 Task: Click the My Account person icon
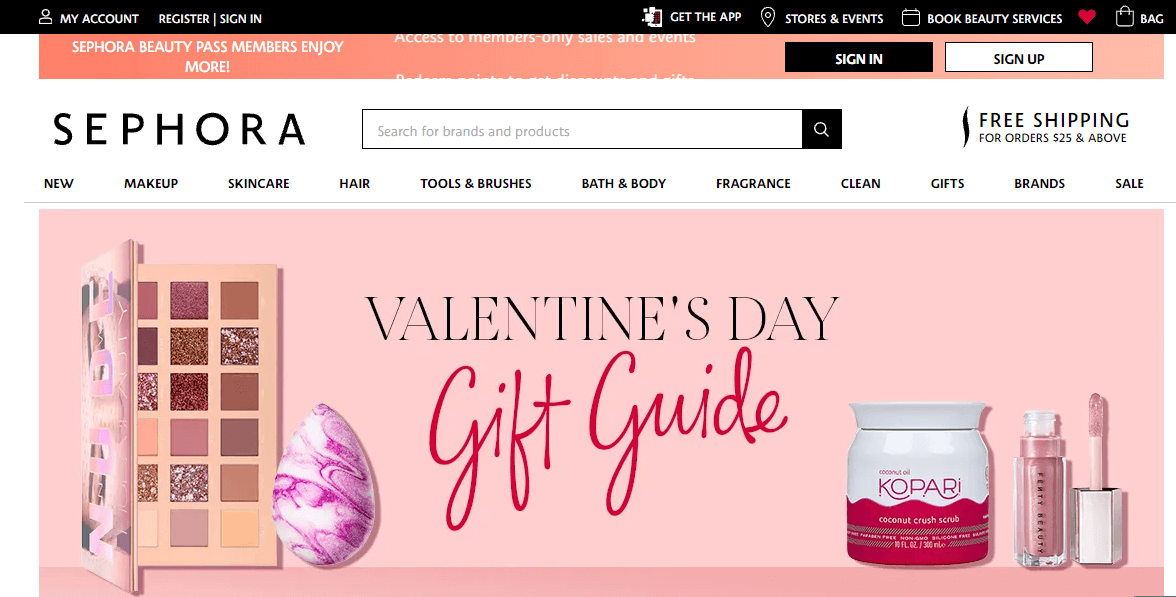[x=46, y=17]
